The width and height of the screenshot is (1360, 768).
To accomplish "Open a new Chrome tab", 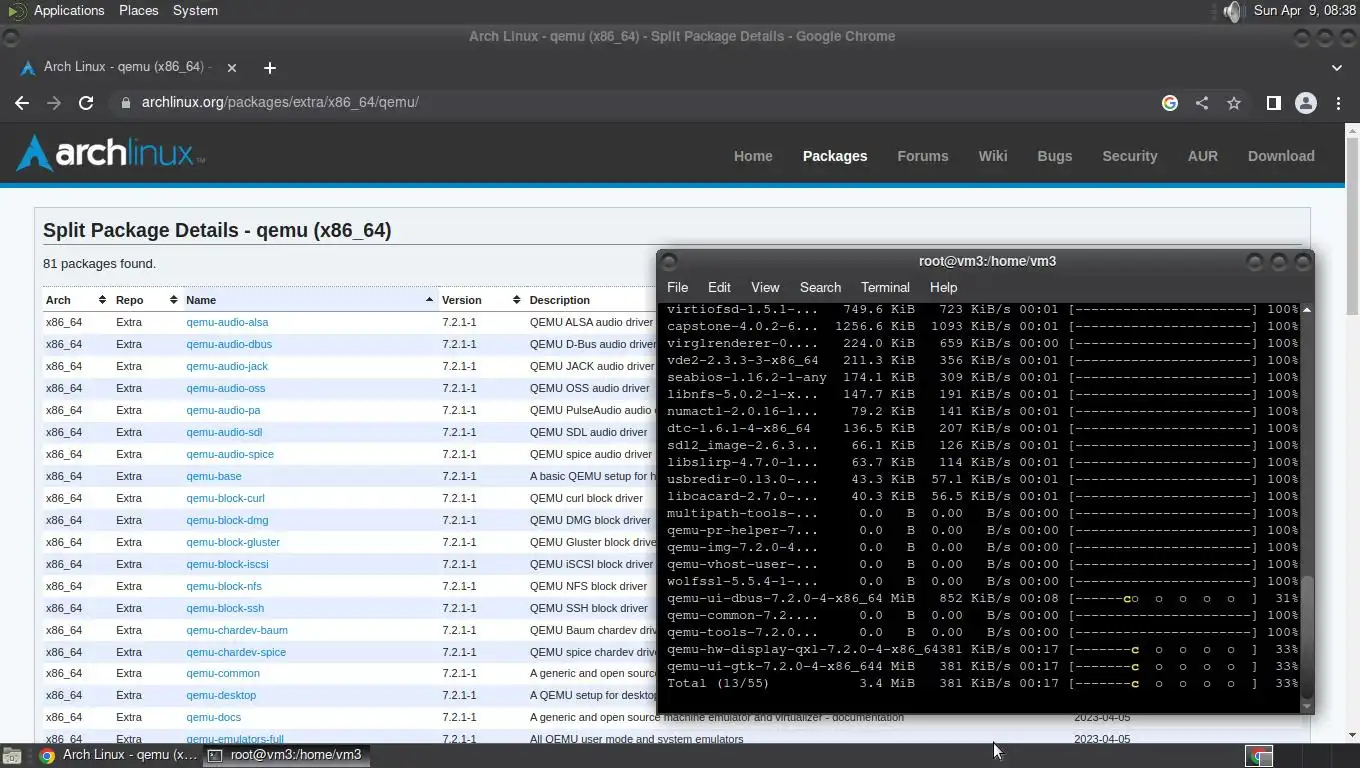I will (269, 68).
